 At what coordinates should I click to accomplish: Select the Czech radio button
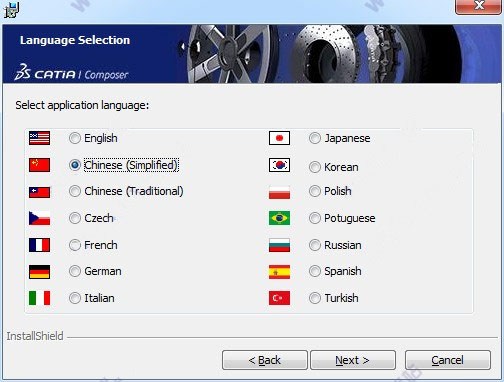(x=75, y=218)
